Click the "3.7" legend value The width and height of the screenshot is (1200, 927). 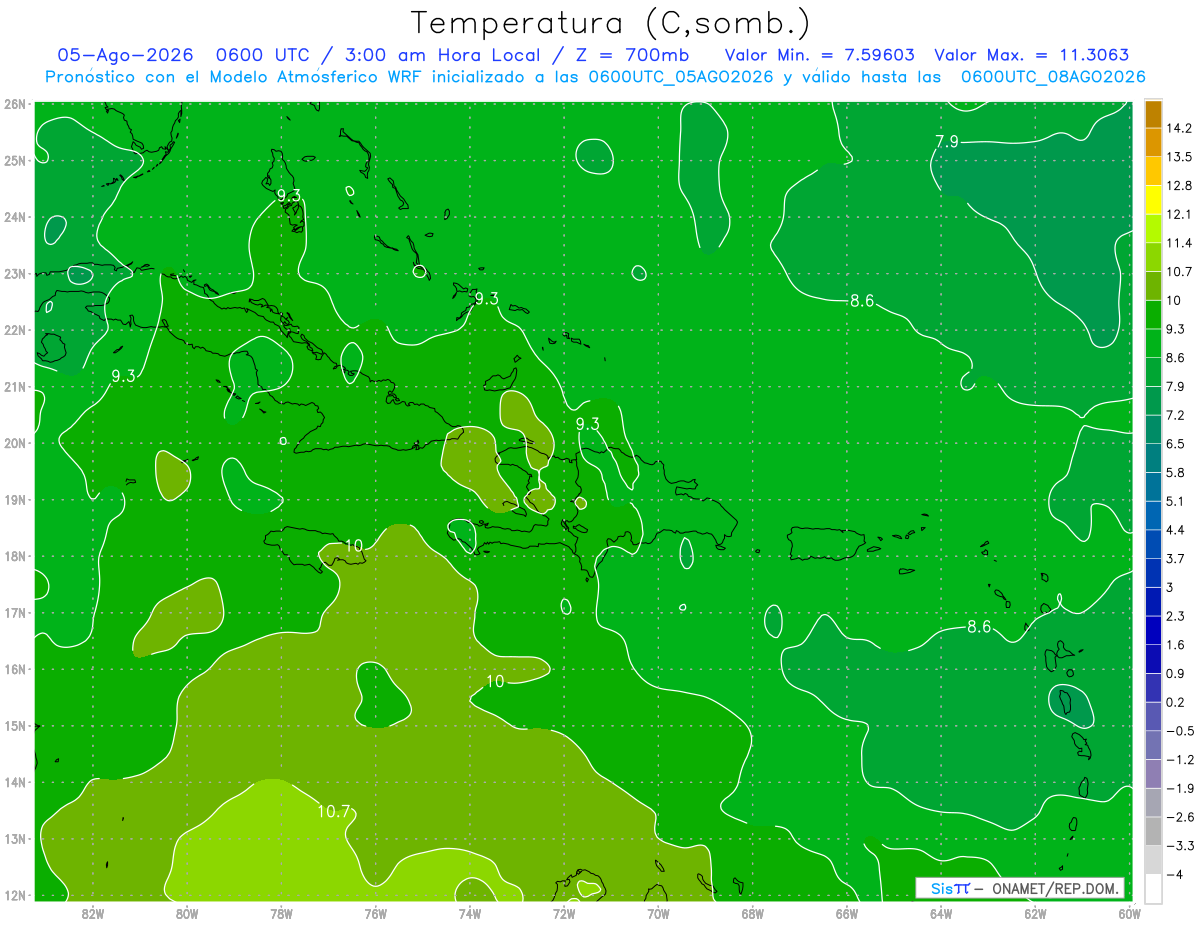pyautogui.click(x=1175, y=558)
